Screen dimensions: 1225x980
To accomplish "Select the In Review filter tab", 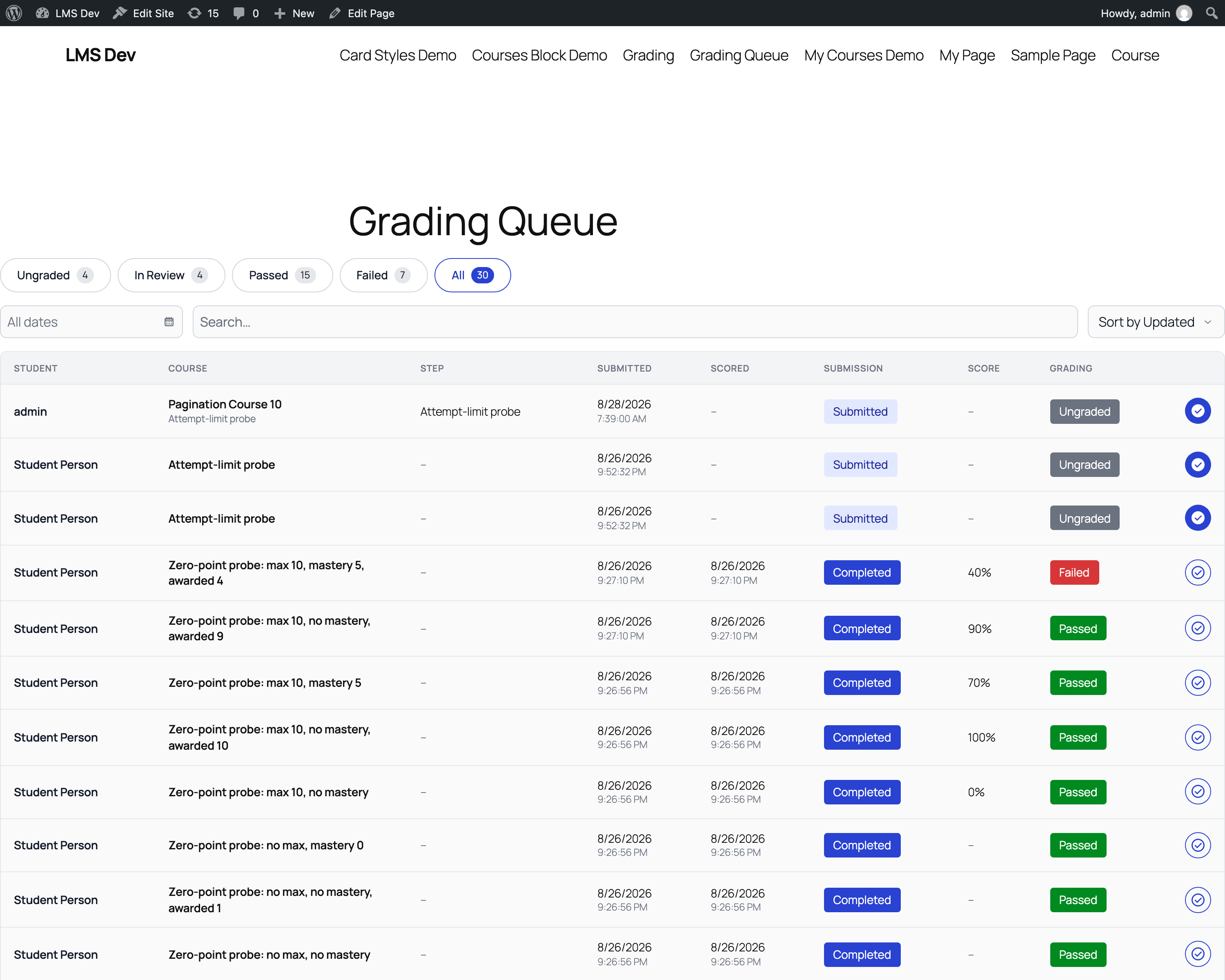I will click(x=171, y=275).
